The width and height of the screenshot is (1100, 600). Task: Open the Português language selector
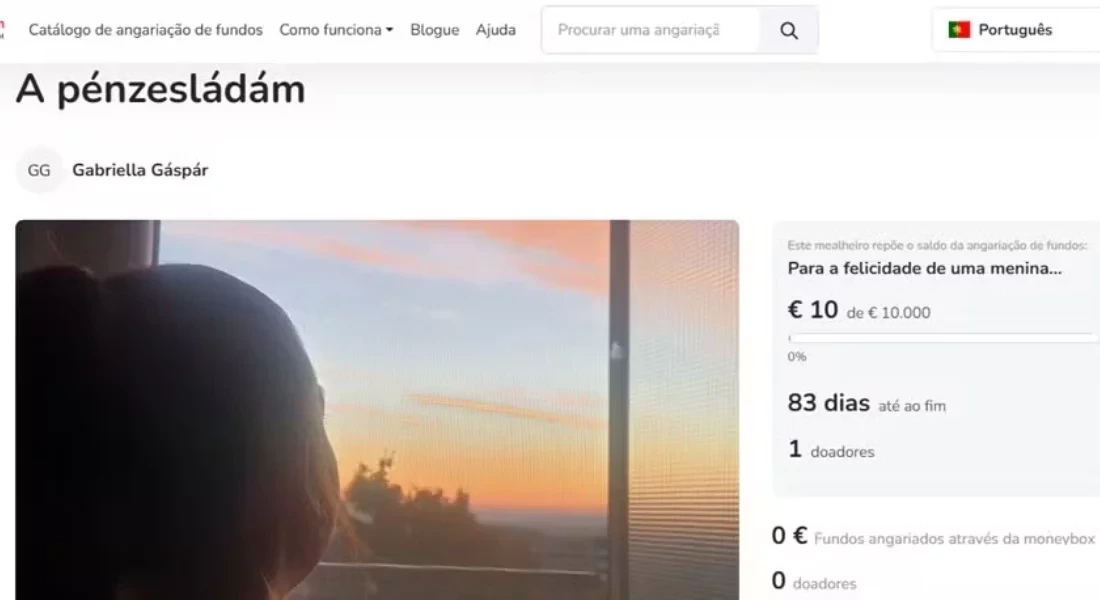pos(1016,29)
